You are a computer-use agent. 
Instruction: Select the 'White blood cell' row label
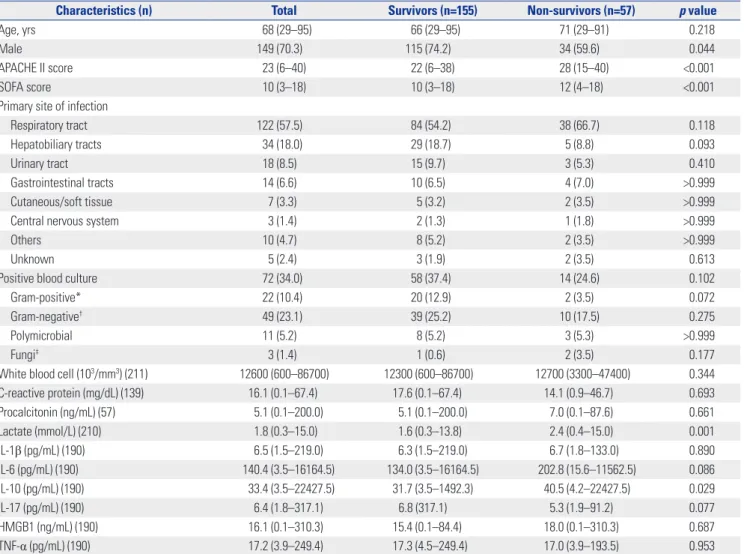click(x=74, y=374)
